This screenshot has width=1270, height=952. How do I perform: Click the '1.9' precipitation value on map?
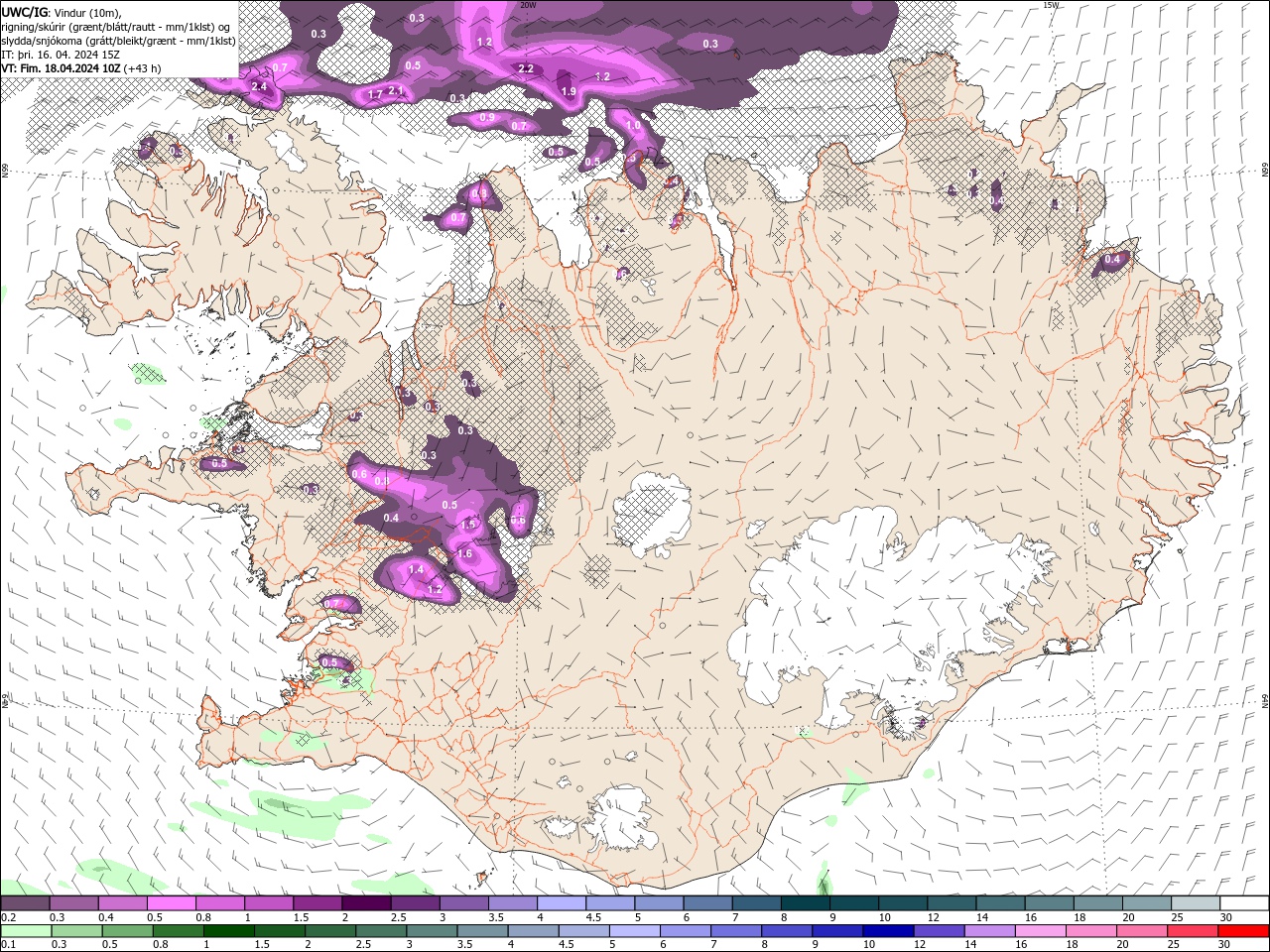click(569, 91)
